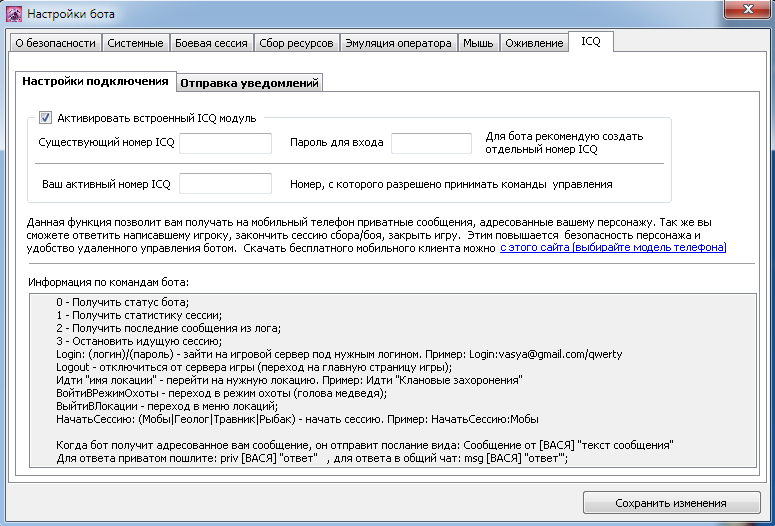Select the ICQ tab
This screenshot has height=526, width=775.
tap(591, 42)
